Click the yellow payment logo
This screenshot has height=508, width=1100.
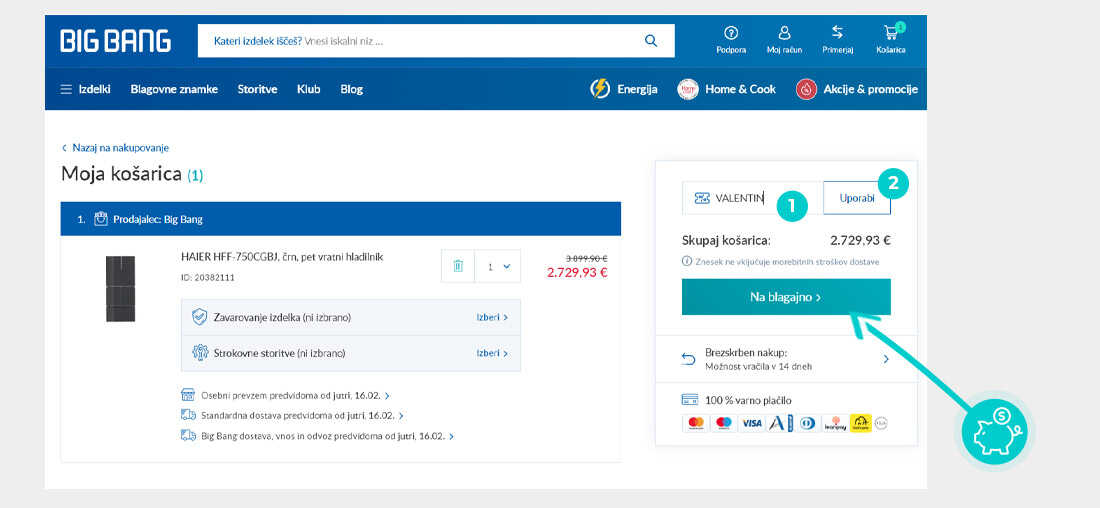click(861, 422)
